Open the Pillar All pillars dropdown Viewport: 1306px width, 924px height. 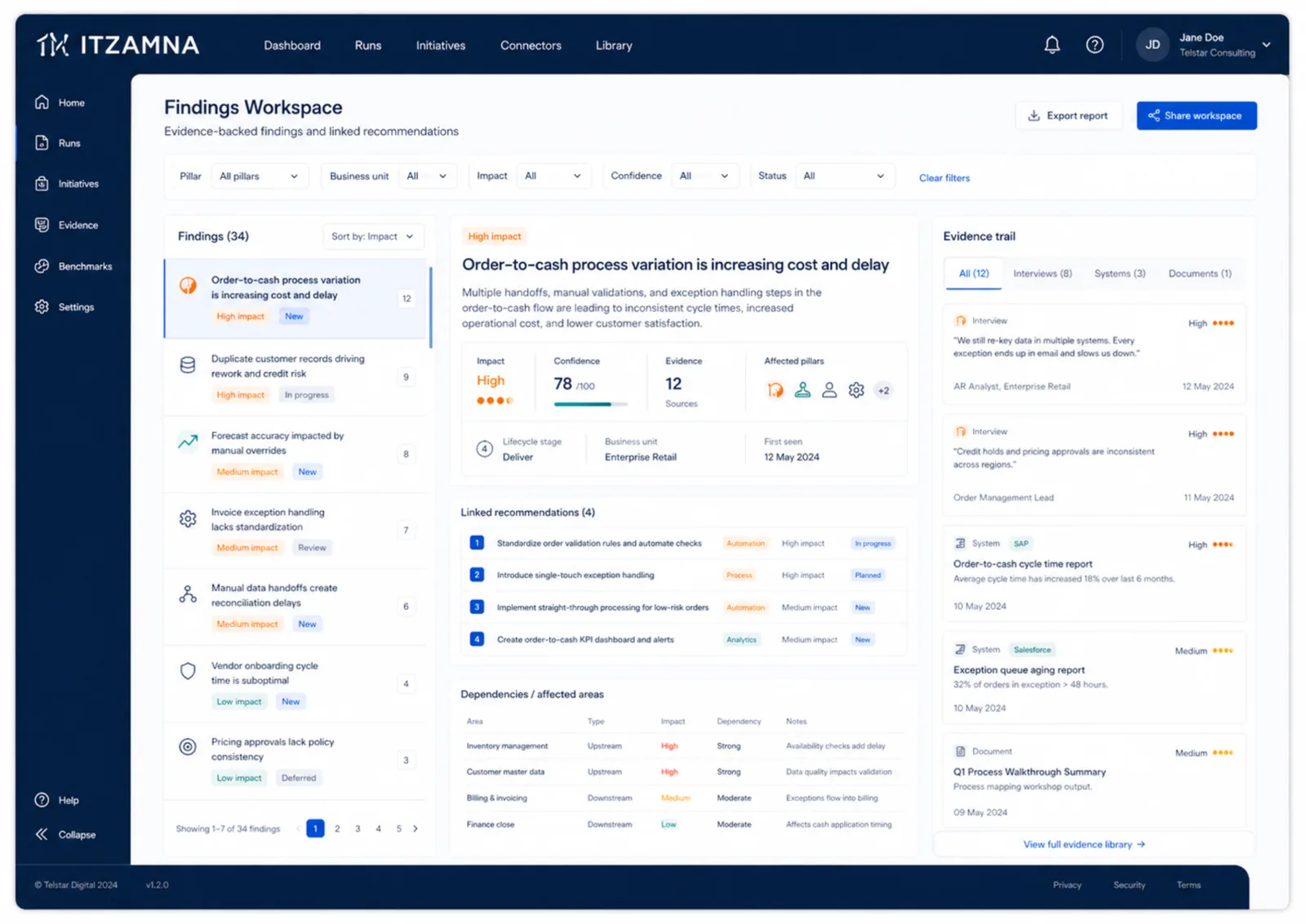tap(259, 176)
